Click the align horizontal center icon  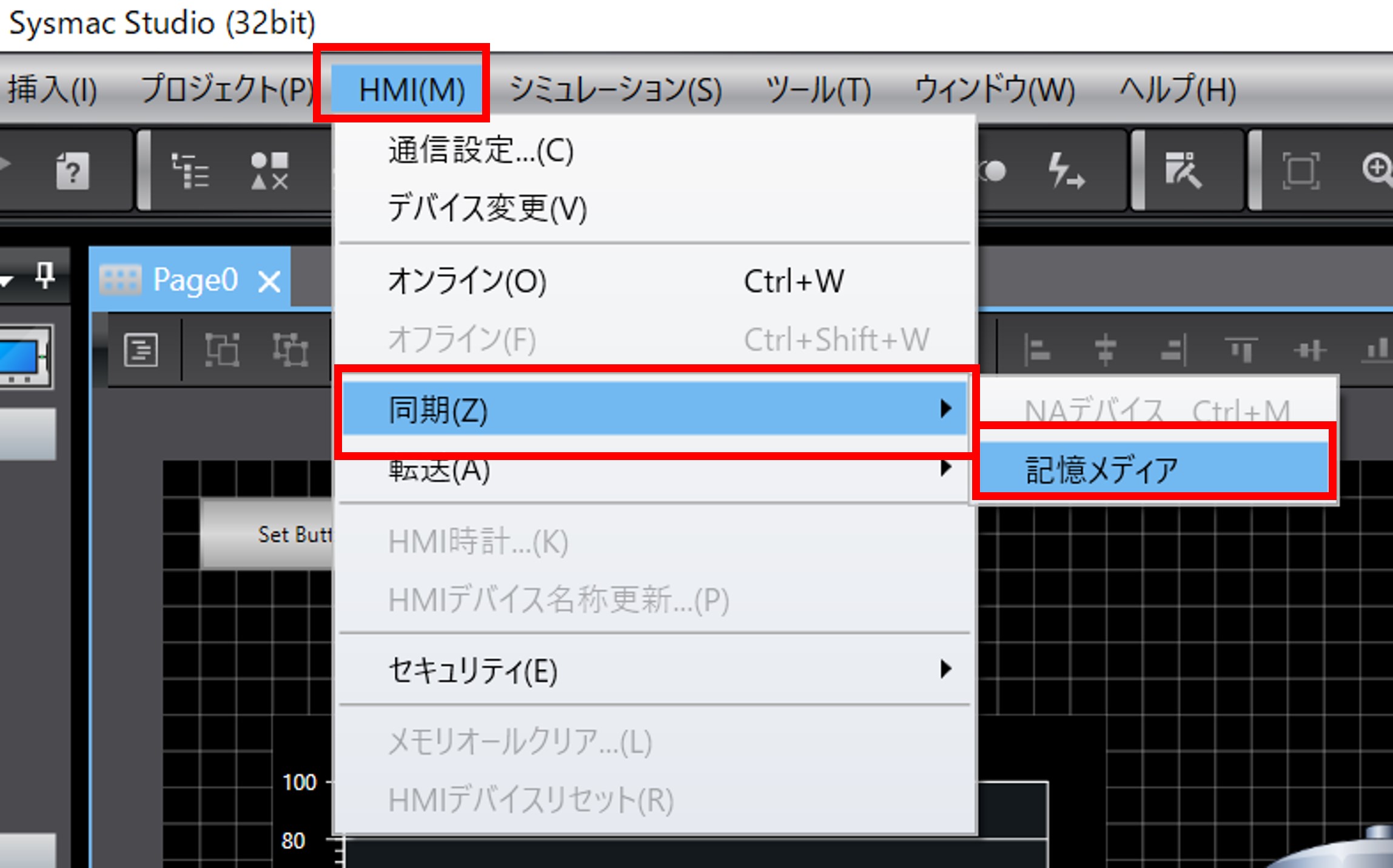tap(1106, 350)
